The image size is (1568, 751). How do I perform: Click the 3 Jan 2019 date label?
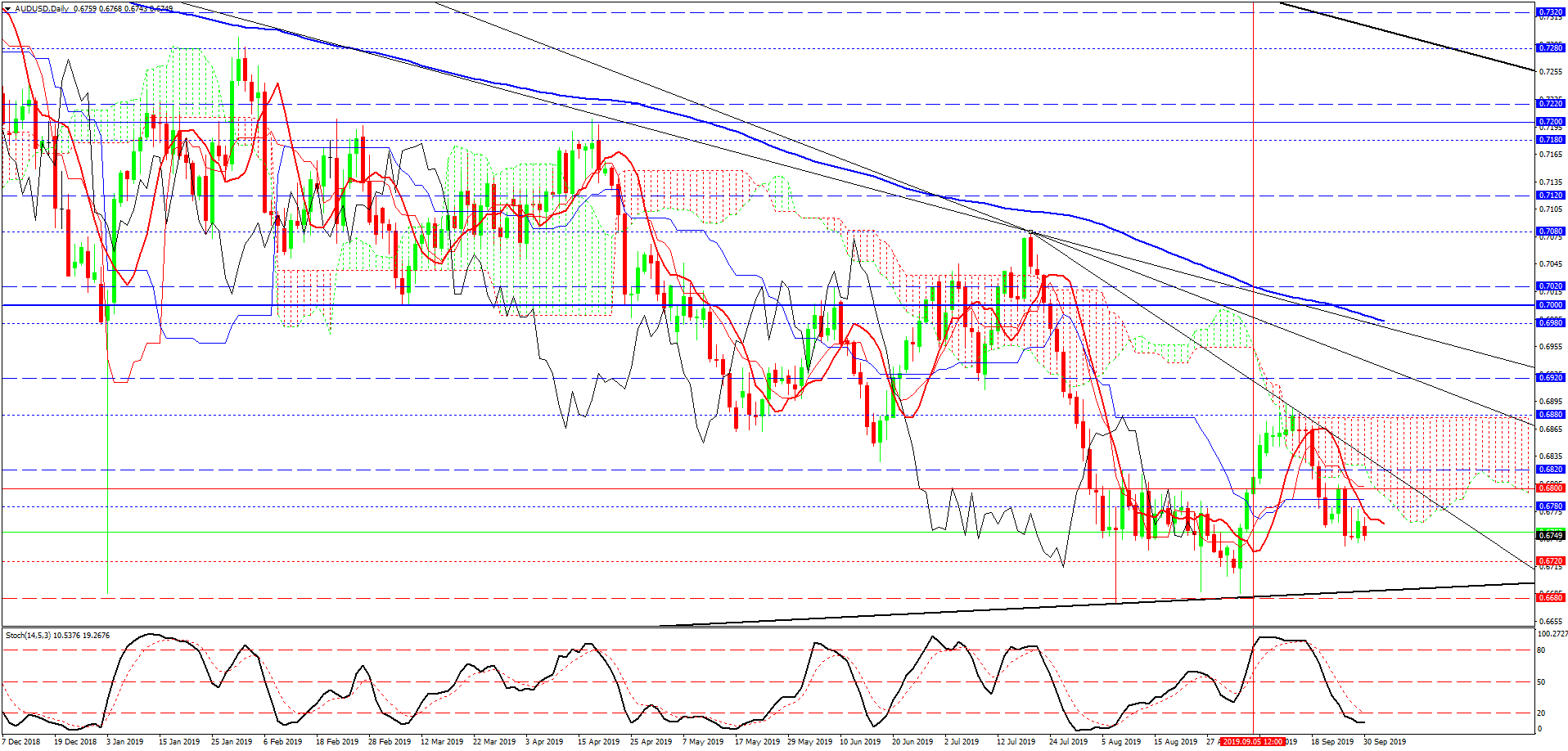[x=124, y=742]
